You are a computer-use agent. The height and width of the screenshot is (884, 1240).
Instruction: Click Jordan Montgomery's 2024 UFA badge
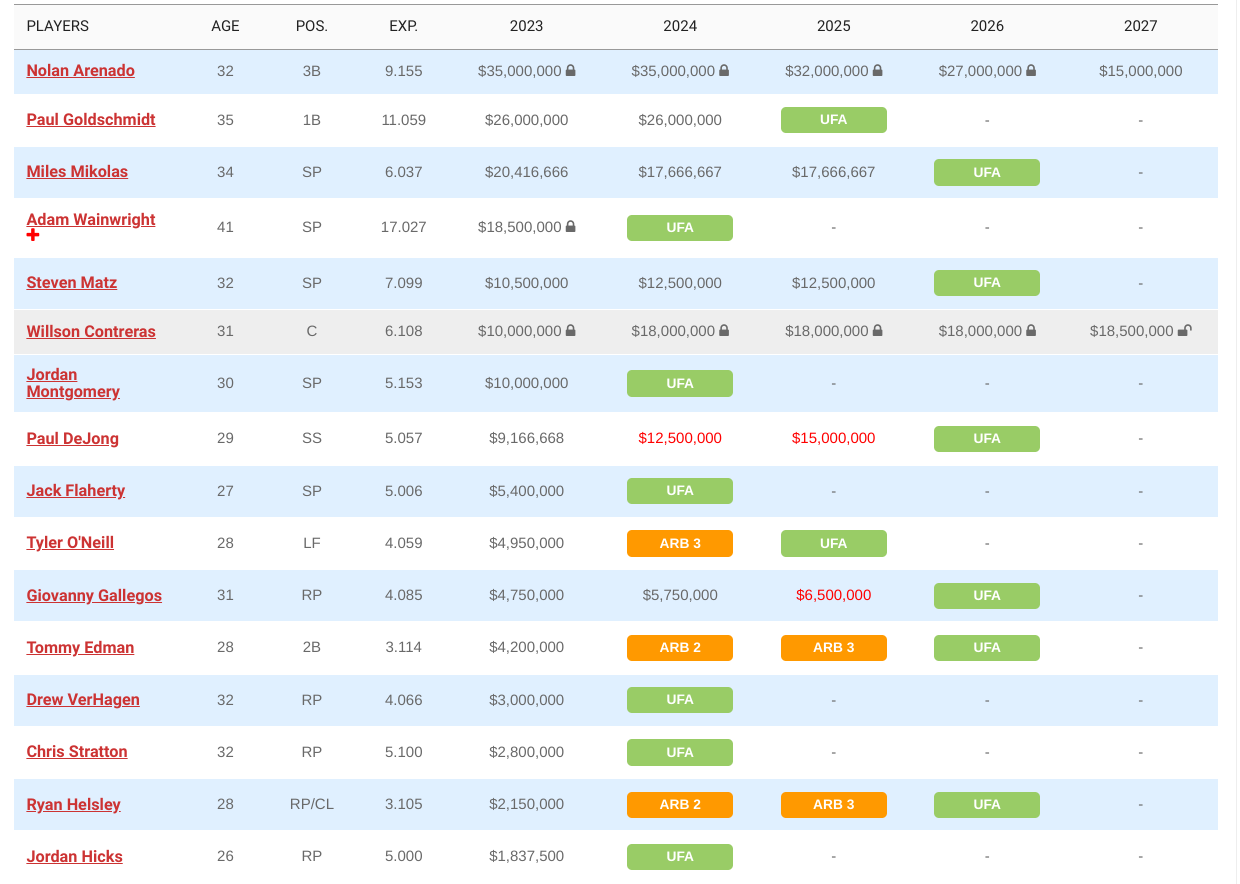point(680,384)
